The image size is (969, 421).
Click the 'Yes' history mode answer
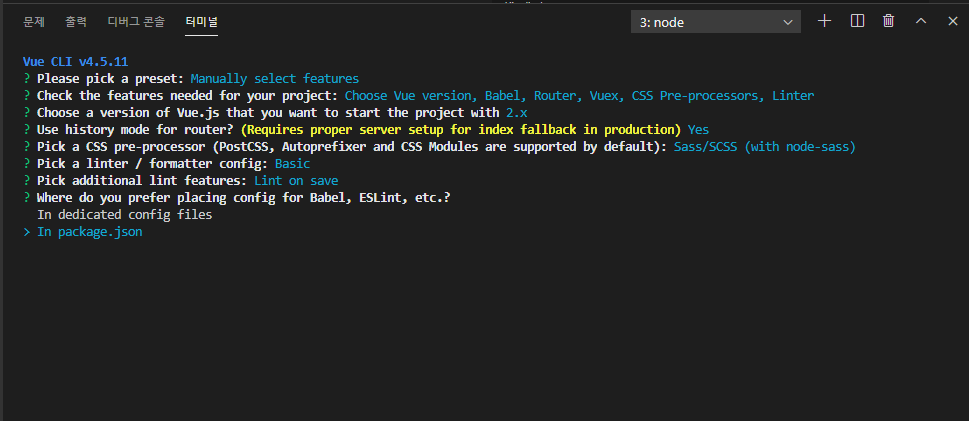click(x=698, y=130)
